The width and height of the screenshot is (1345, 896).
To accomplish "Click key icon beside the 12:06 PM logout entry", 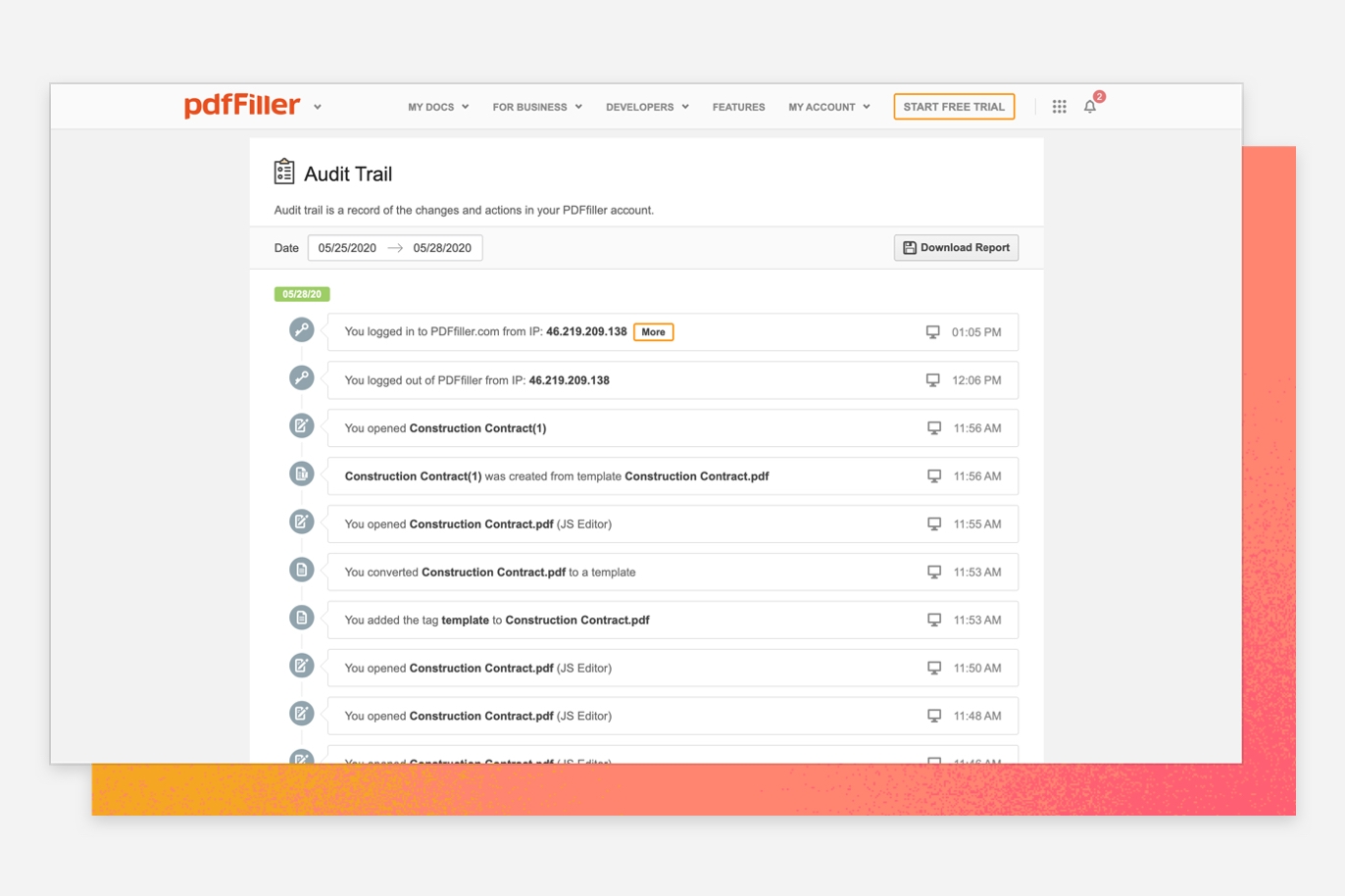I will tap(302, 377).
